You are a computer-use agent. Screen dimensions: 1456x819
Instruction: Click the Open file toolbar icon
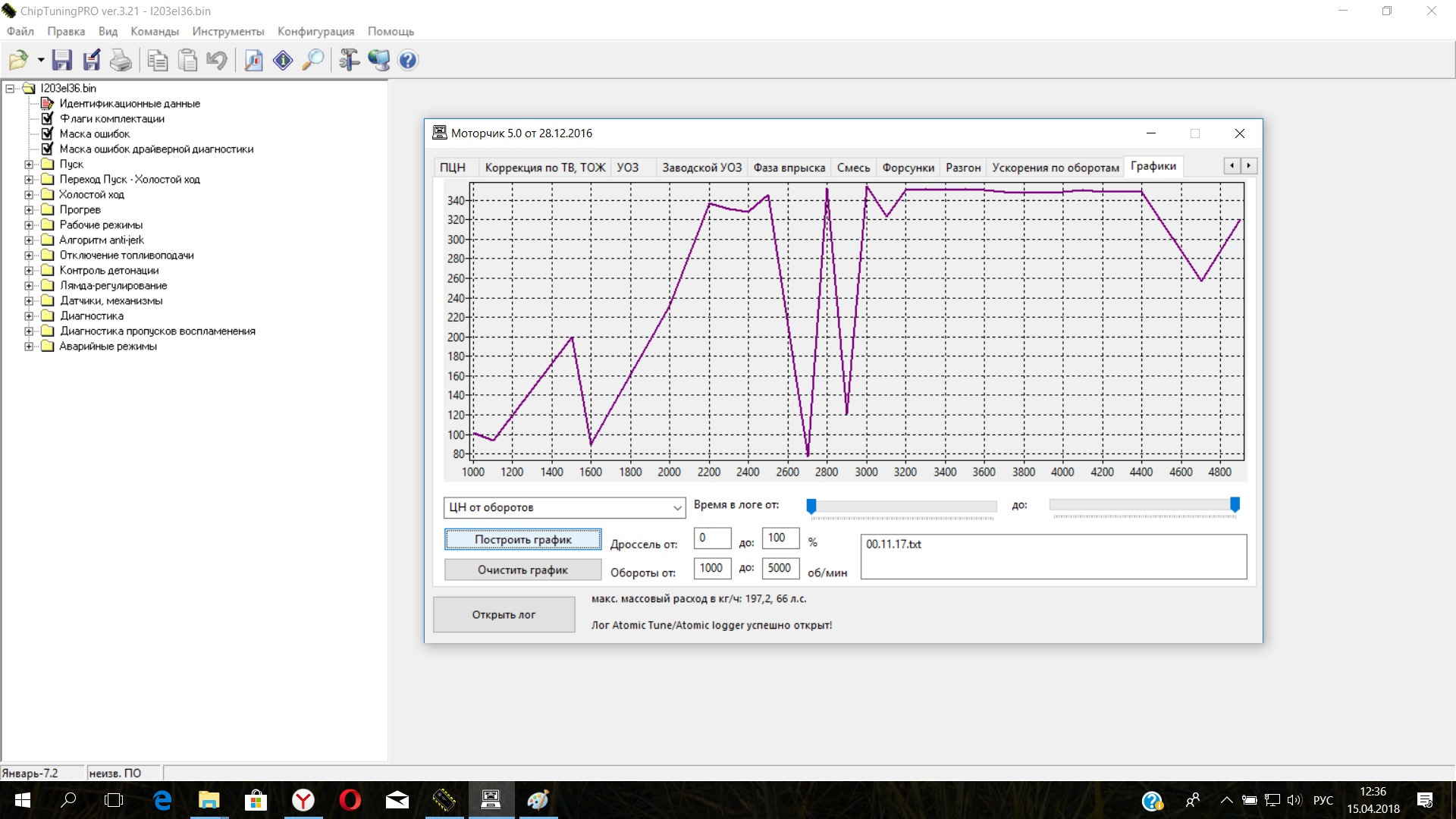(18, 60)
